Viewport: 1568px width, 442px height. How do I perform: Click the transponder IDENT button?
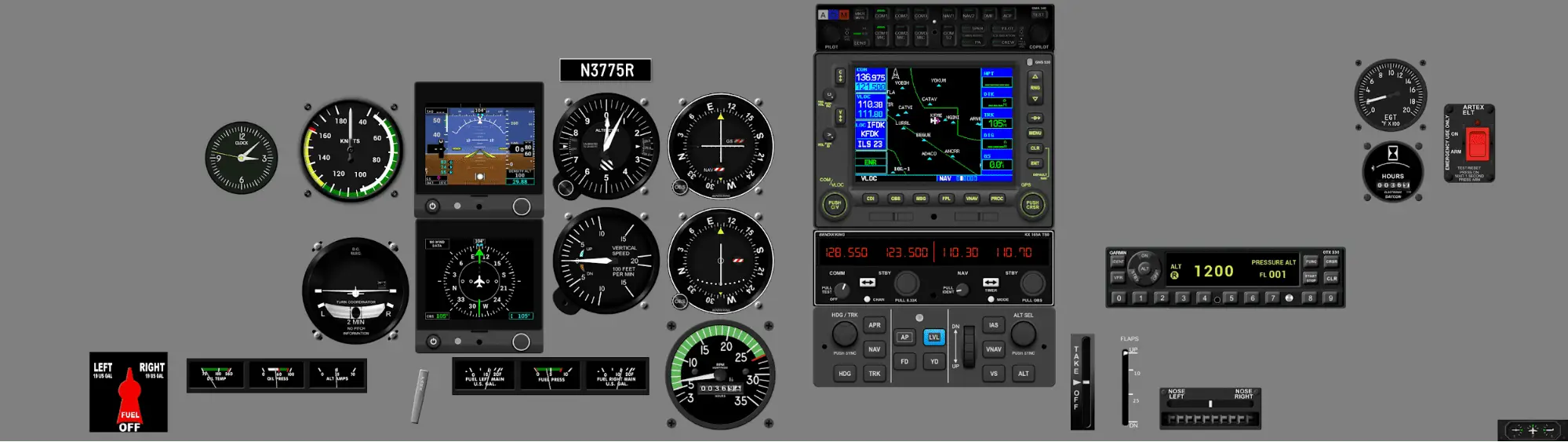pos(1118,261)
